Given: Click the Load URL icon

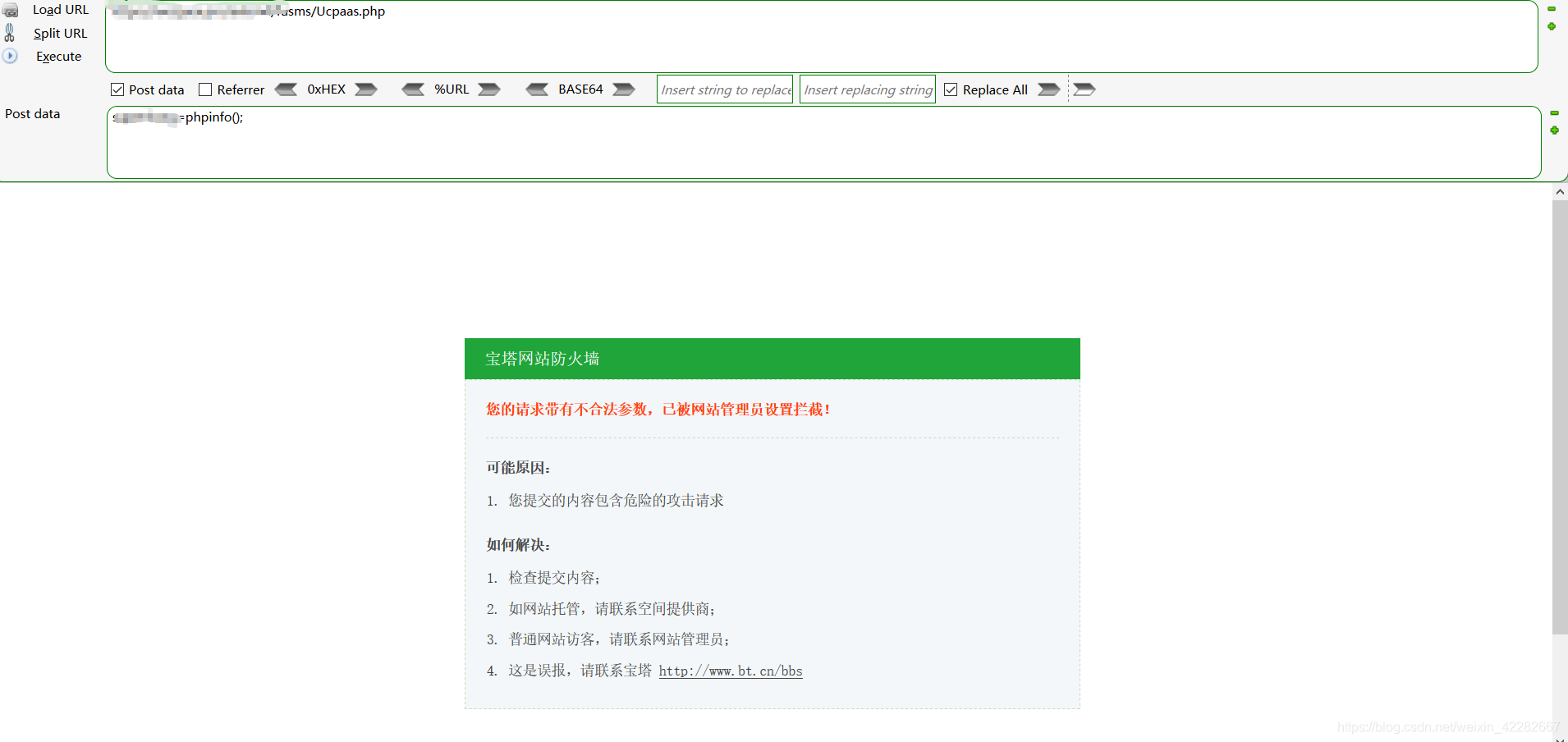Looking at the screenshot, I should [x=11, y=10].
